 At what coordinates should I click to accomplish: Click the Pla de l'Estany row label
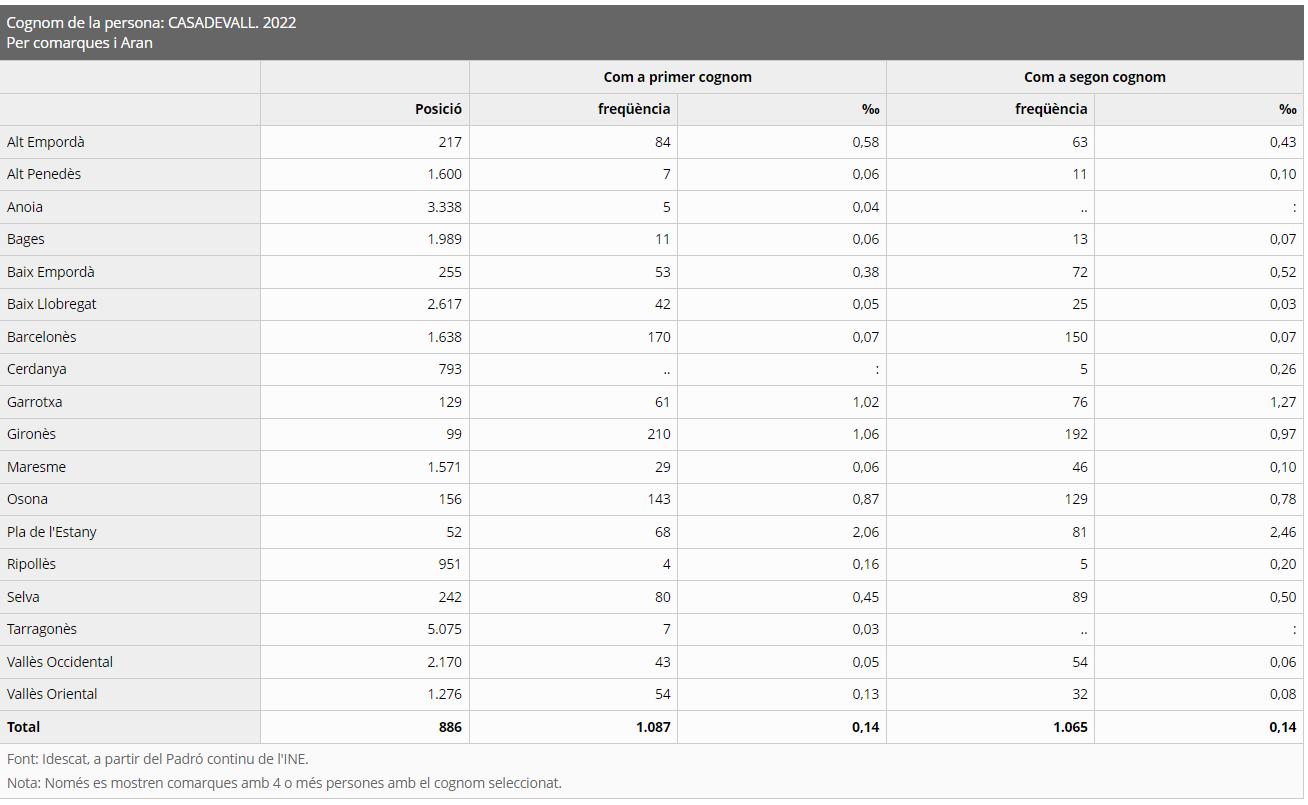pos(52,532)
